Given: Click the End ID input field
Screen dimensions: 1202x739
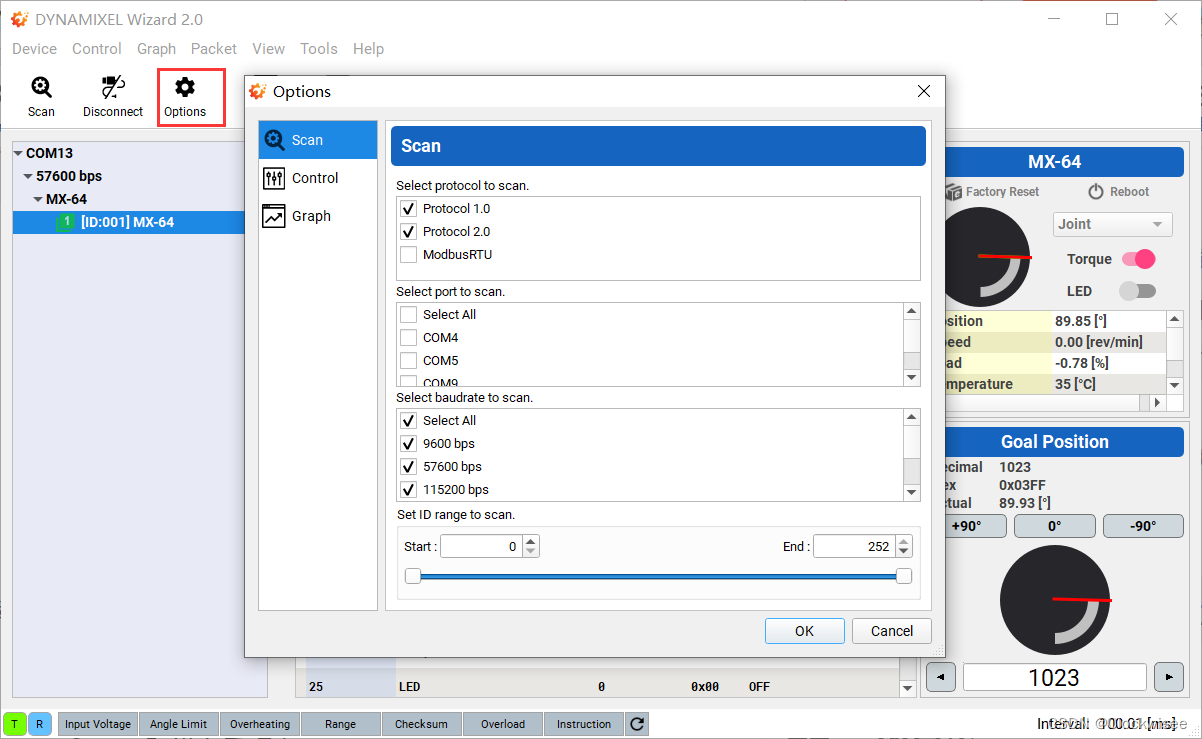Looking at the screenshot, I should point(854,546).
